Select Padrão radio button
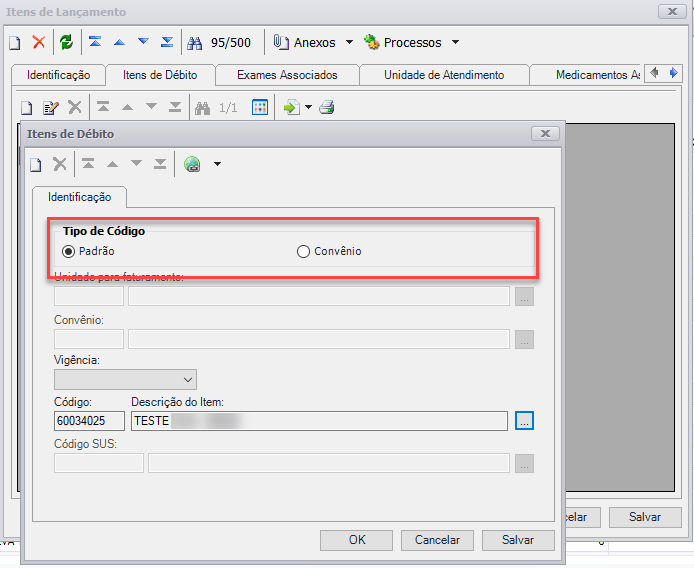 69,251
